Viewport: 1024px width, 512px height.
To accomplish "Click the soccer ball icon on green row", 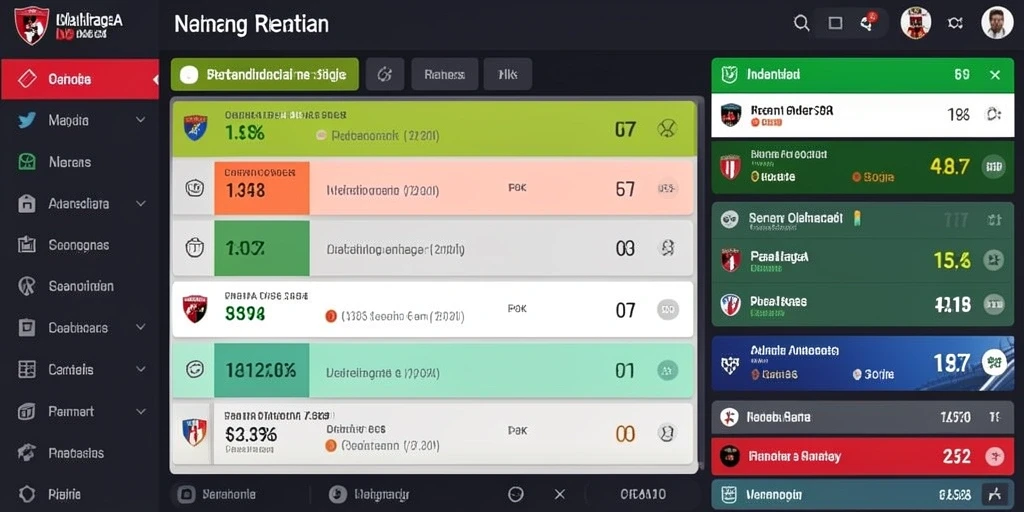I will tap(667, 129).
